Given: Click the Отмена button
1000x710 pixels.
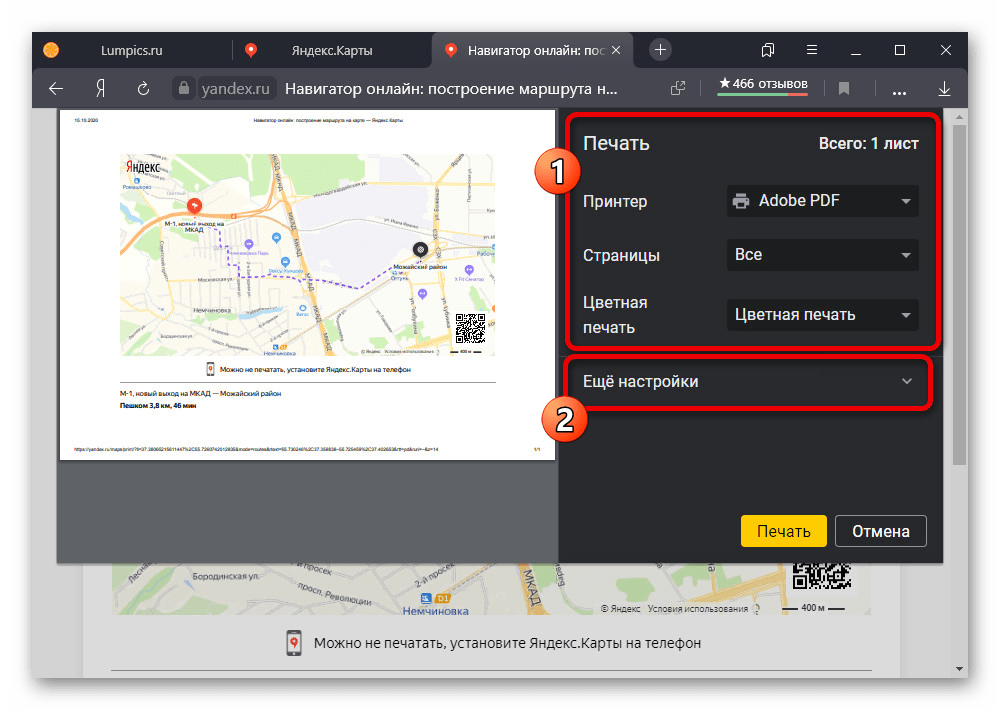Looking at the screenshot, I should [880, 531].
